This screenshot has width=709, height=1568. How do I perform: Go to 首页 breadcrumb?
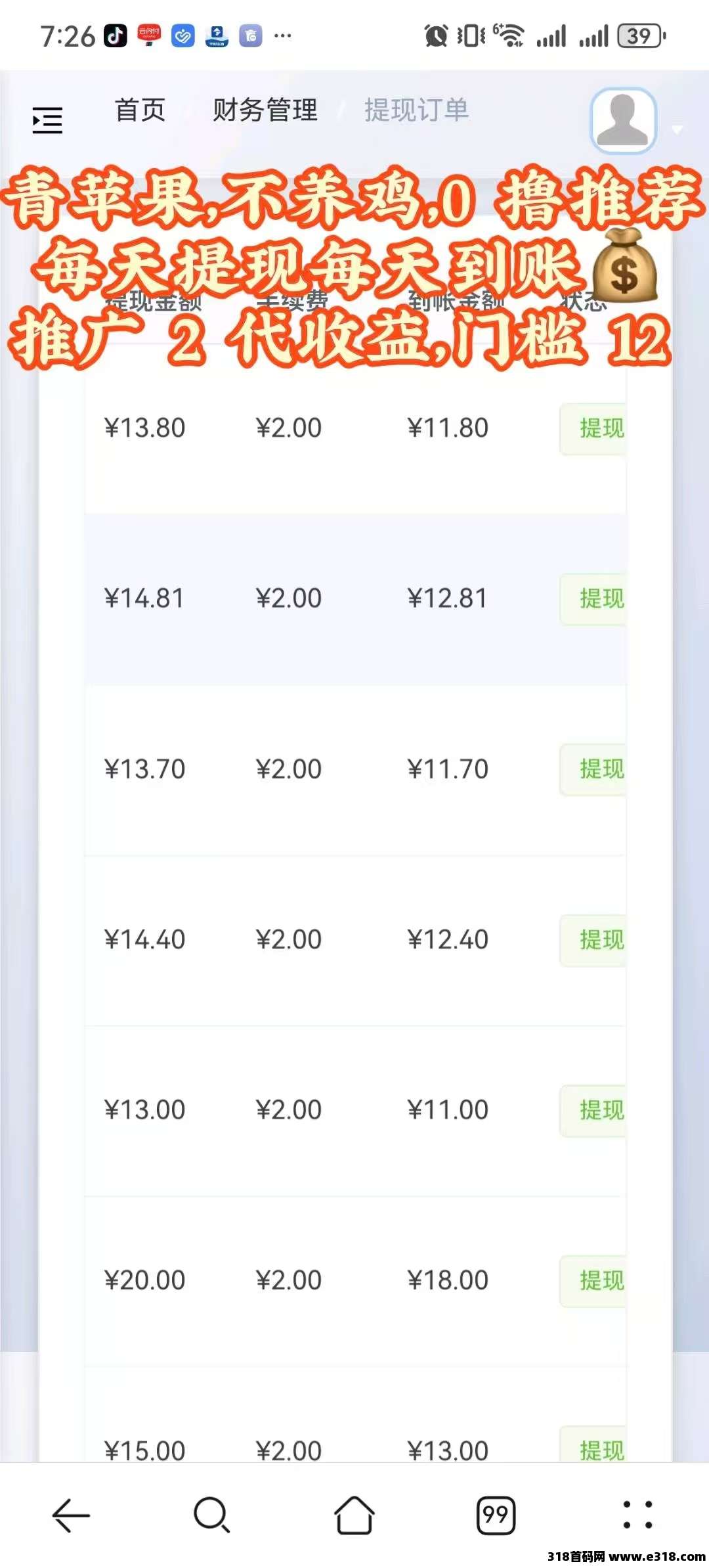tap(140, 110)
